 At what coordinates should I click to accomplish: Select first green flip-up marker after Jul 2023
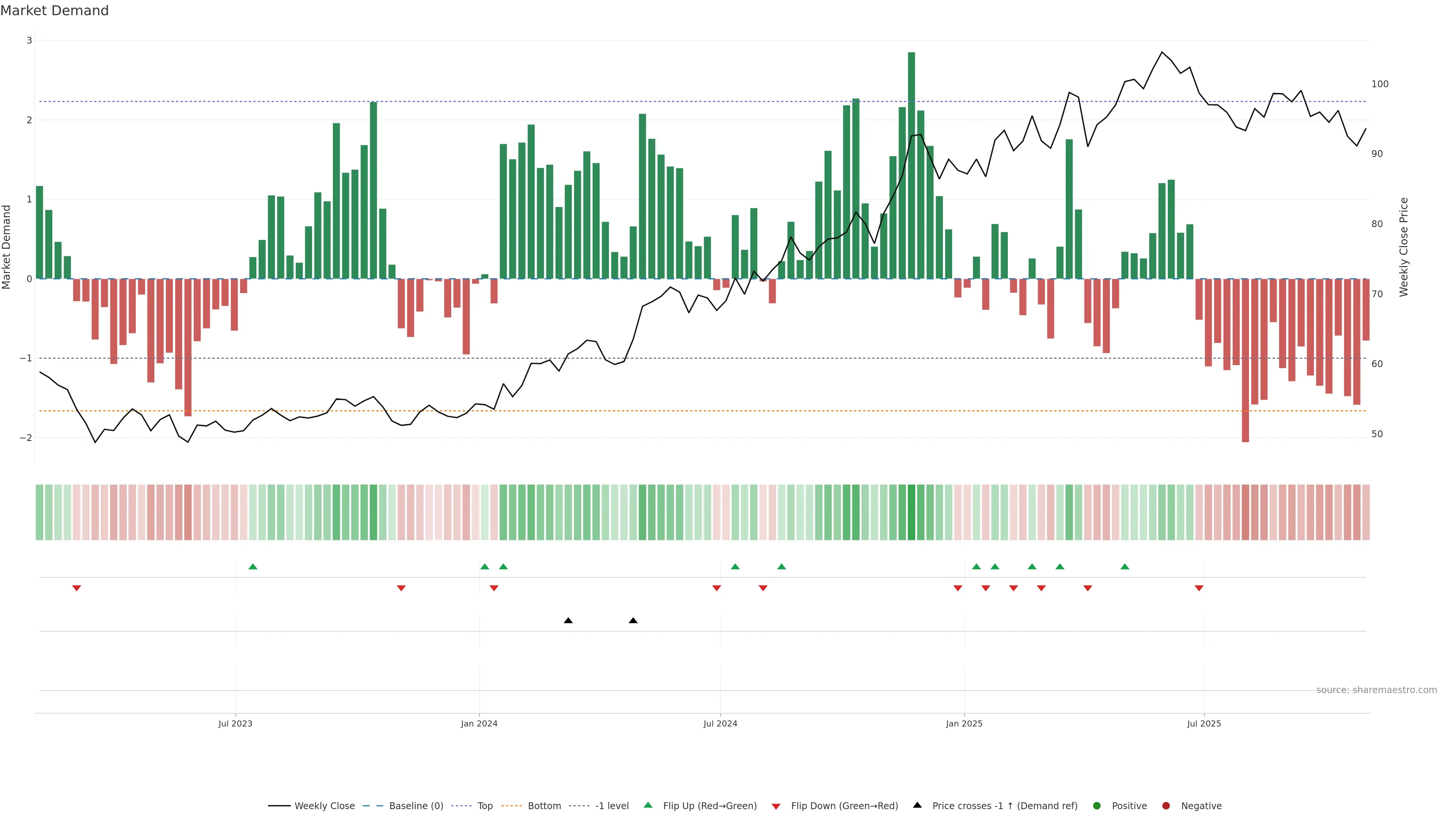253,566
